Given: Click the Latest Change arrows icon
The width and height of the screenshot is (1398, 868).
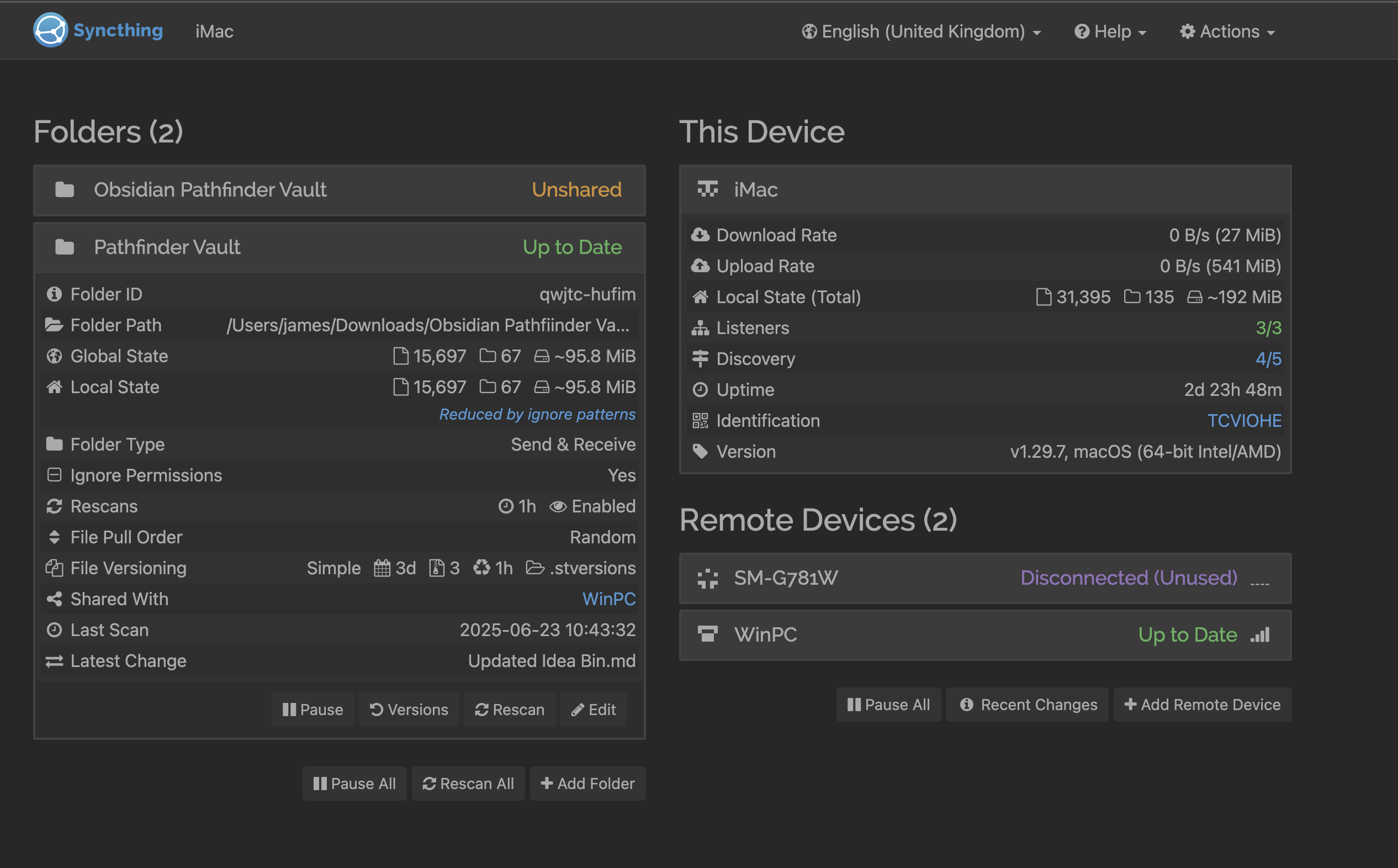Looking at the screenshot, I should pos(54,661).
